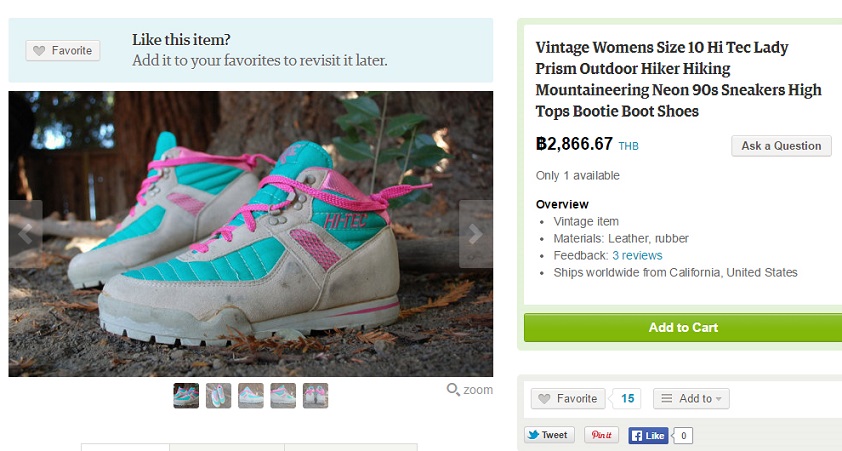Viewport: 842px width, 451px height.
Task: Click the main shoe product photo
Action: click(250, 233)
